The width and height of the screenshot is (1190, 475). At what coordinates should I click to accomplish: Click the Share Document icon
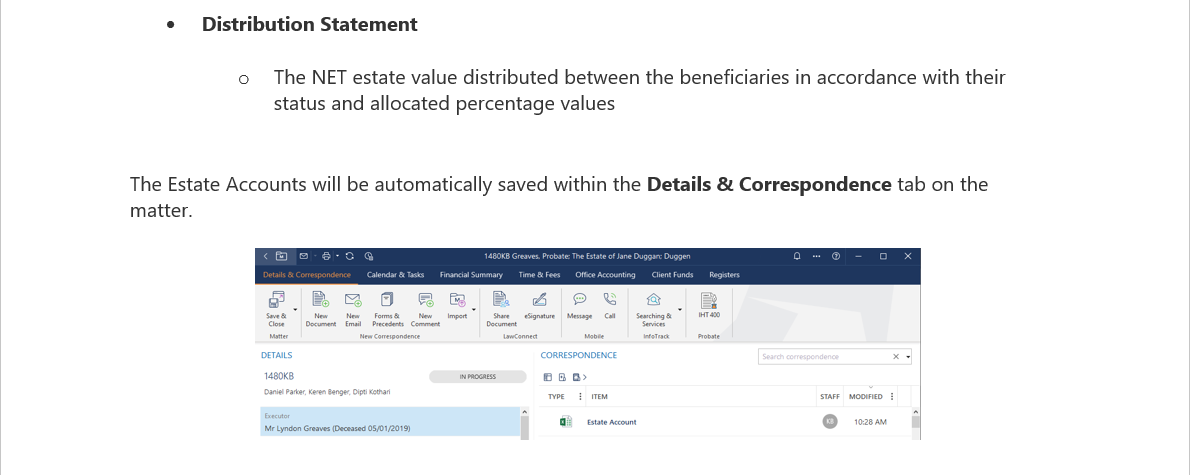501,300
